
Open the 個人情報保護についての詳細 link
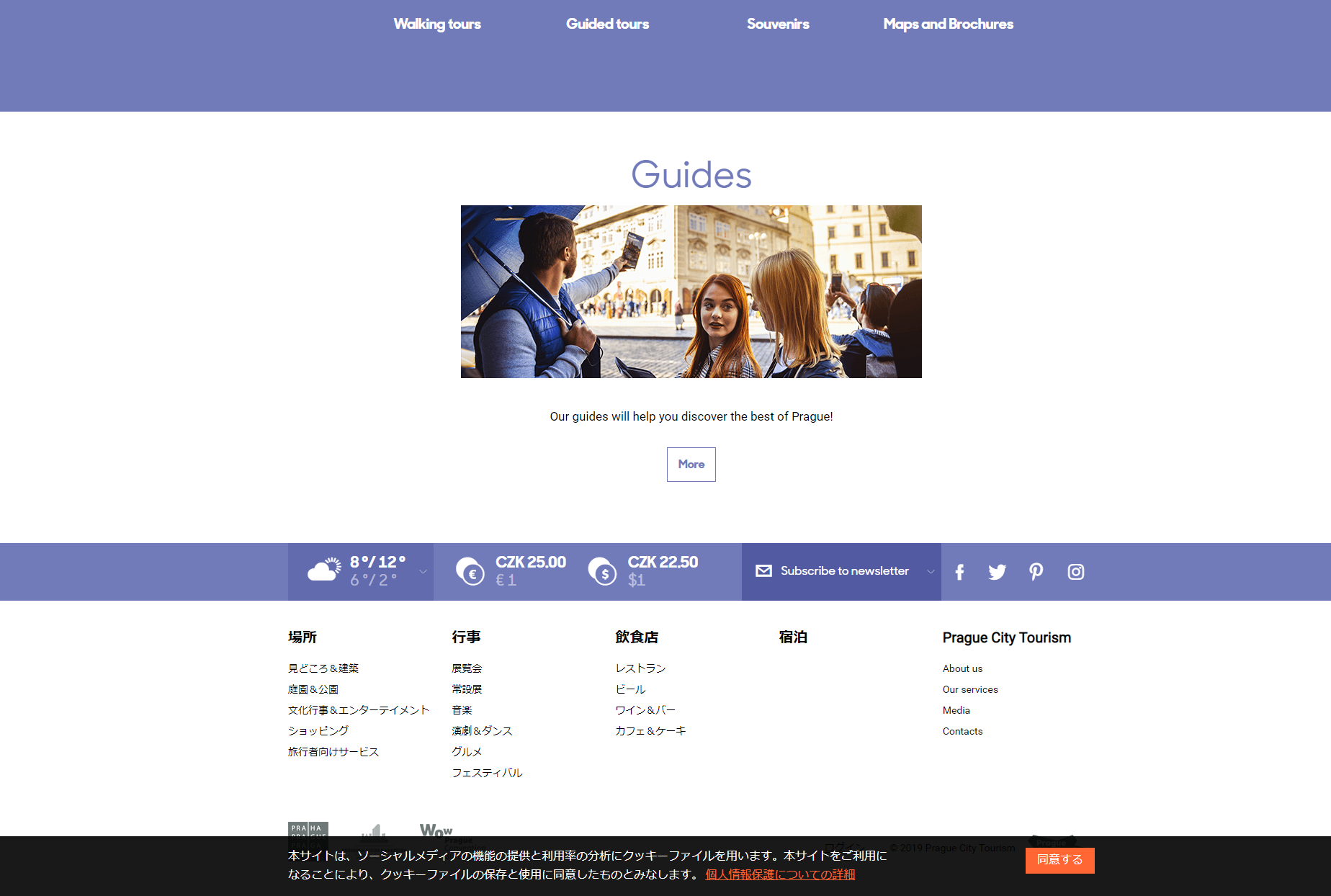pyautogui.click(x=780, y=874)
